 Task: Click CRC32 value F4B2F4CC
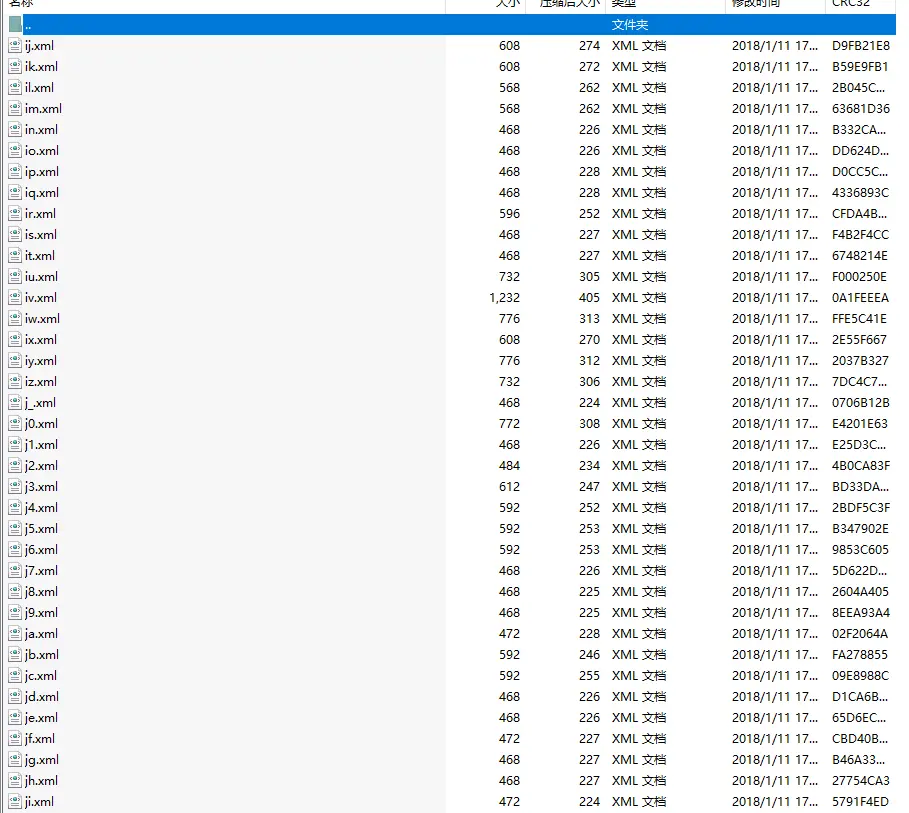(860, 235)
